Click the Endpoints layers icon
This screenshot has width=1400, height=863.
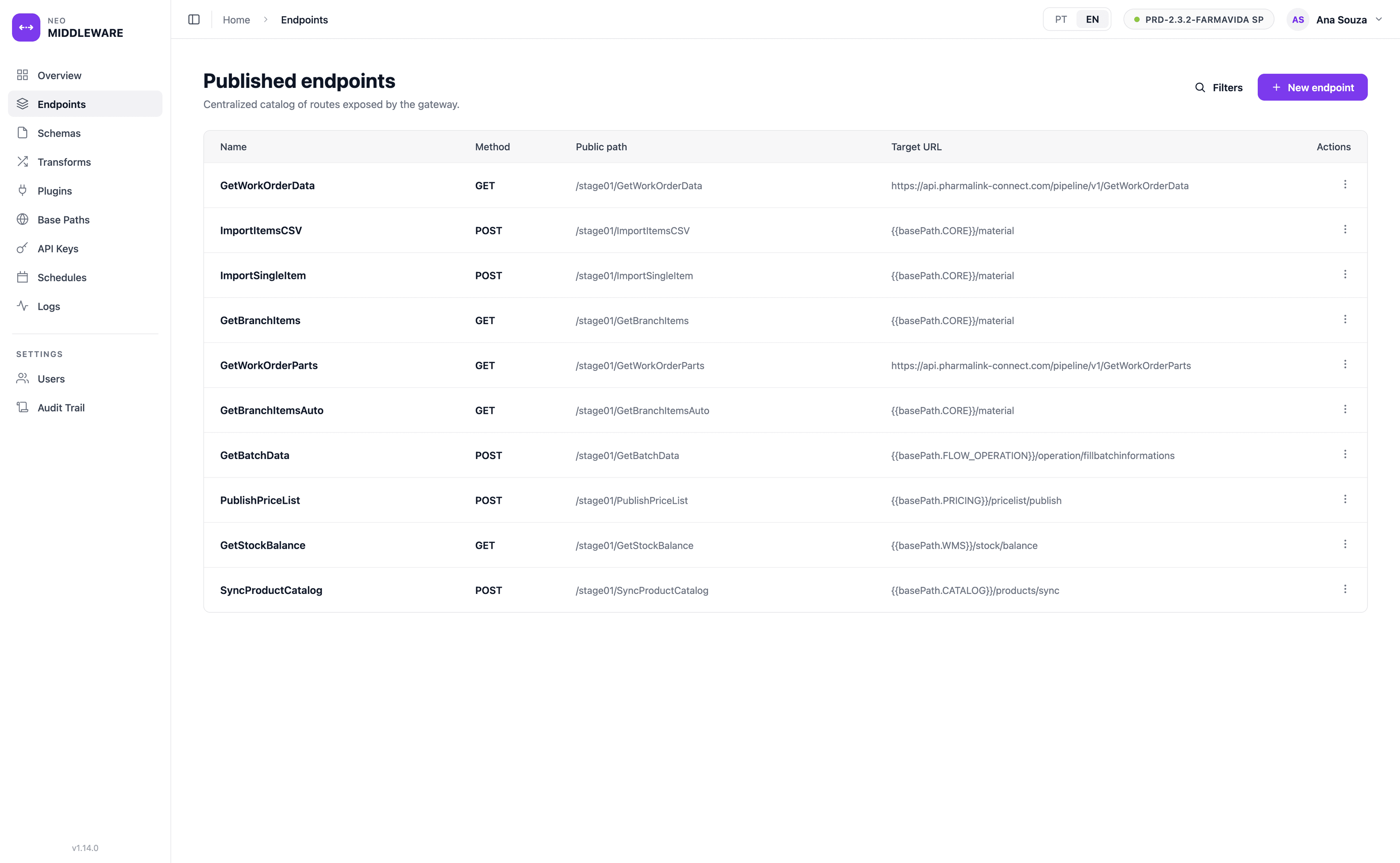23,104
